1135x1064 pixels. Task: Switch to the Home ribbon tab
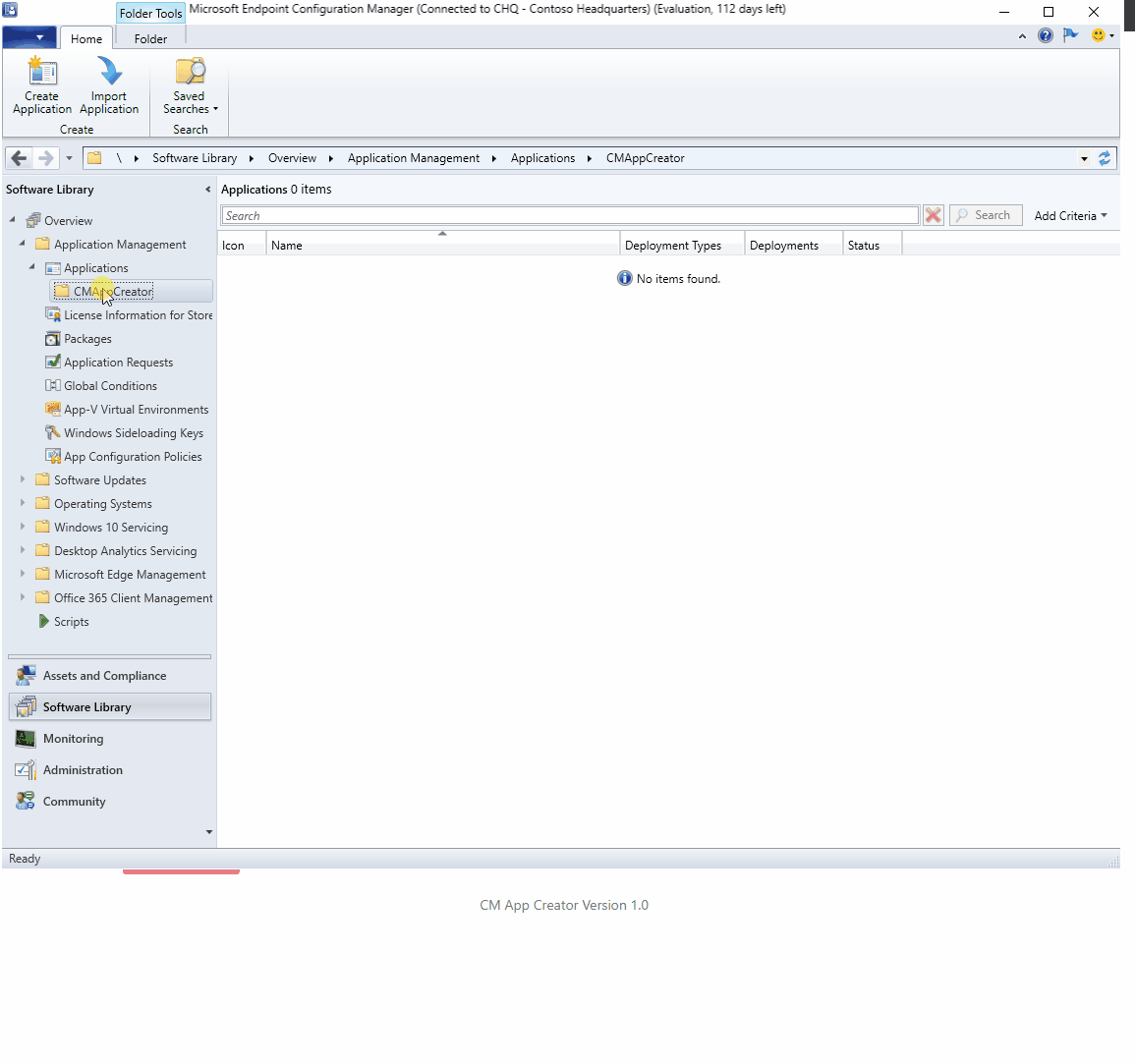click(86, 38)
